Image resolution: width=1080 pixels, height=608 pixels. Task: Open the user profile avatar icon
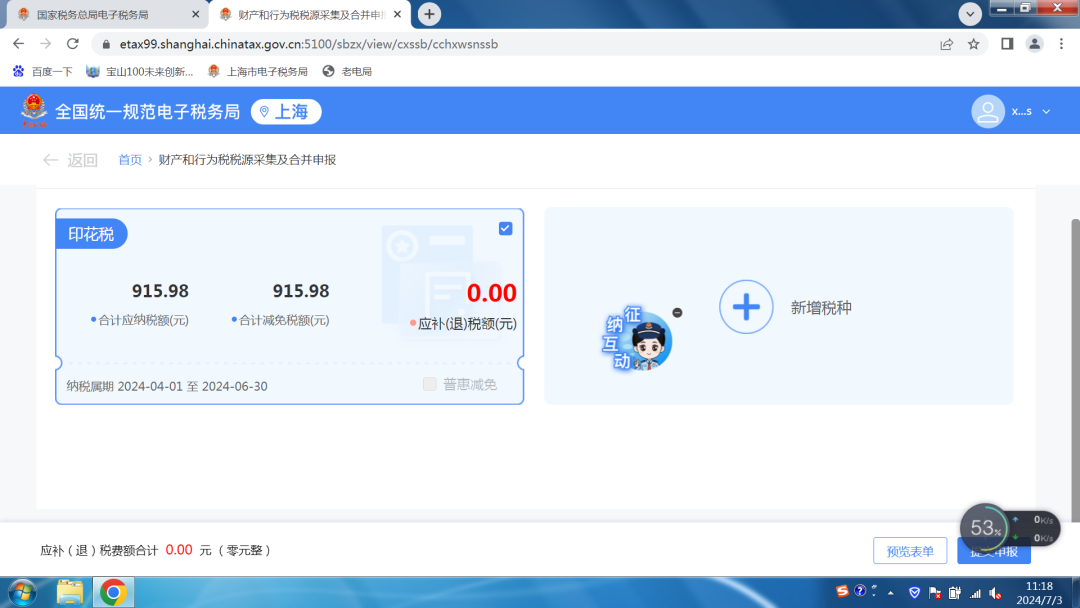pyautogui.click(x=987, y=111)
